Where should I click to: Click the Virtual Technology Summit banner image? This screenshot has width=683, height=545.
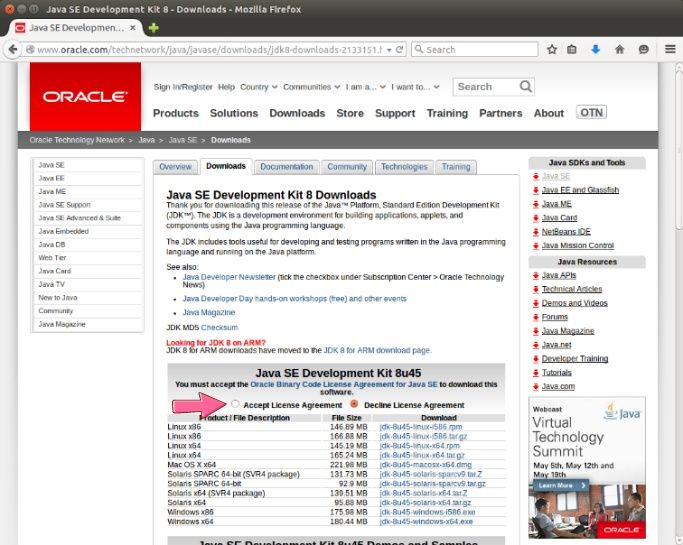[x=587, y=467]
